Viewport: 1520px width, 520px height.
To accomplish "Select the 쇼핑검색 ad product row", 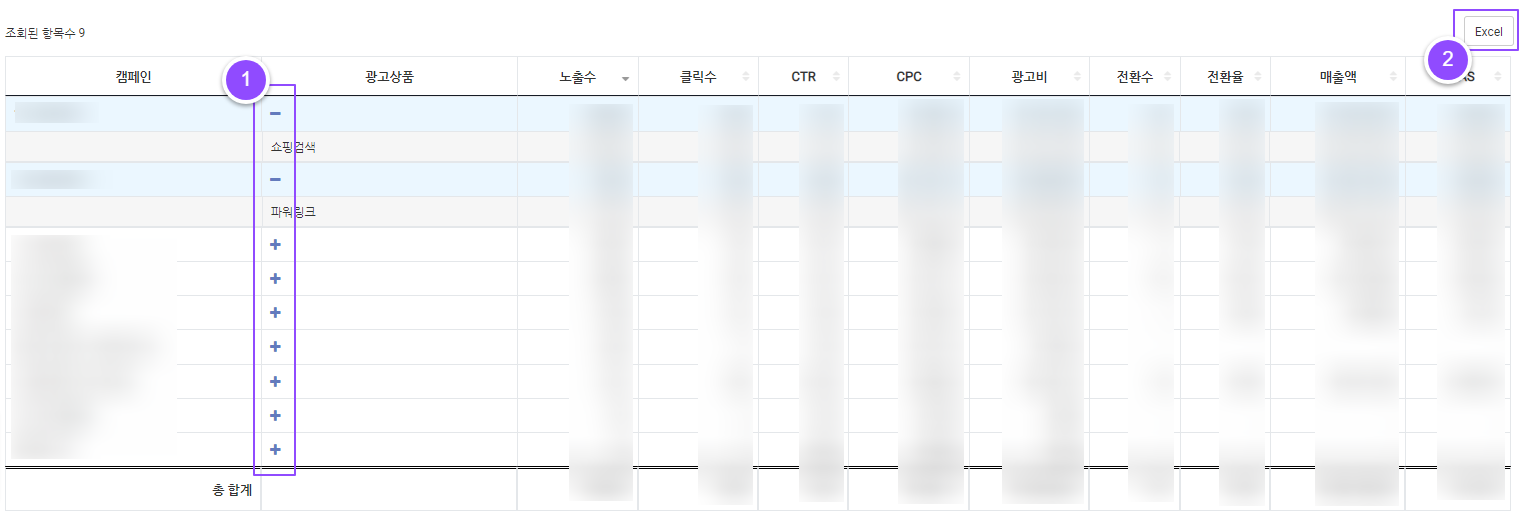I will point(293,147).
